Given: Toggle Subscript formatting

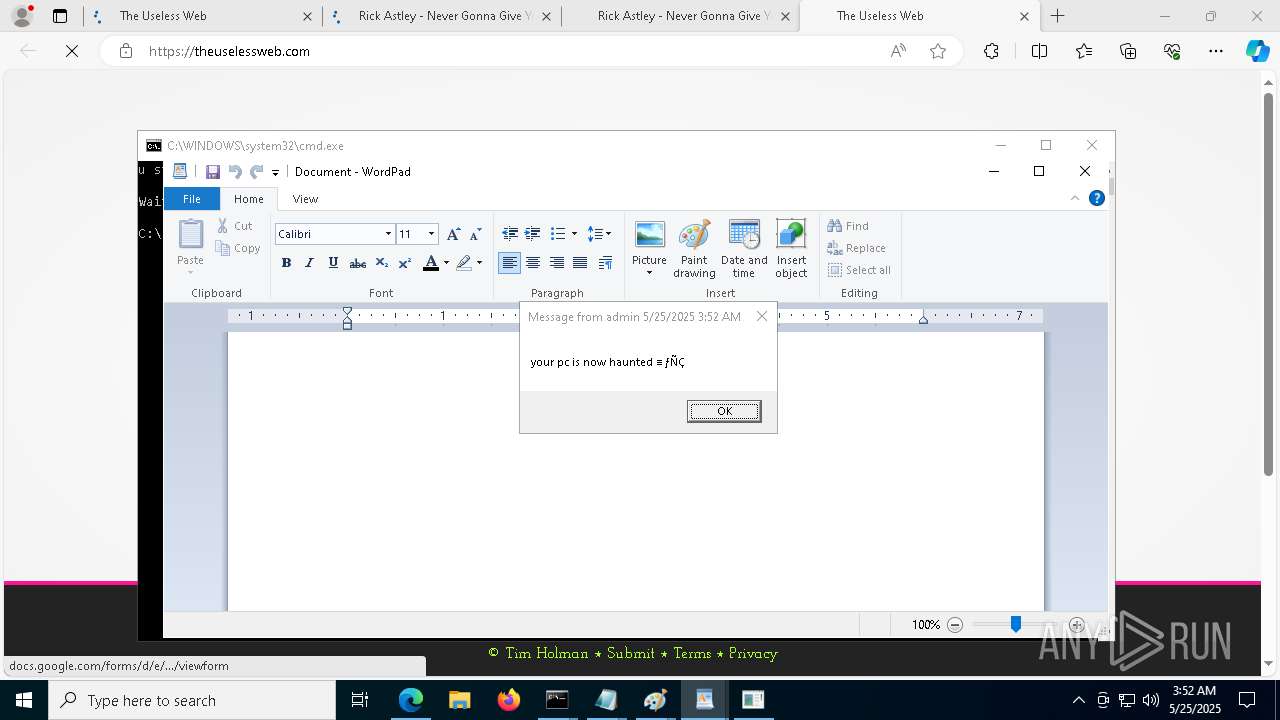Looking at the screenshot, I should [381, 263].
